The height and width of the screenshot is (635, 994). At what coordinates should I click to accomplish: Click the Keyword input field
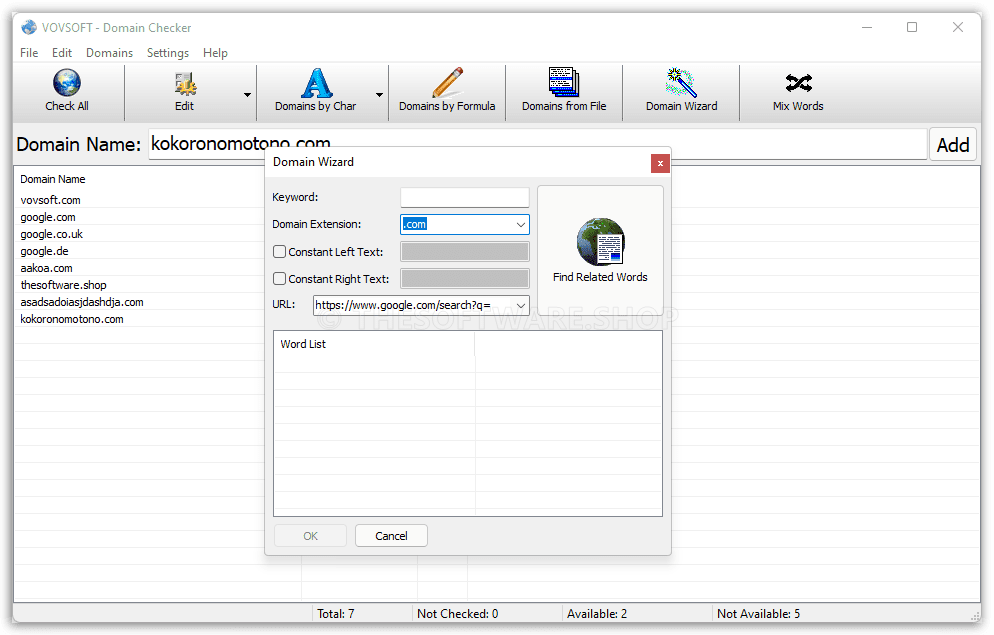pos(465,197)
